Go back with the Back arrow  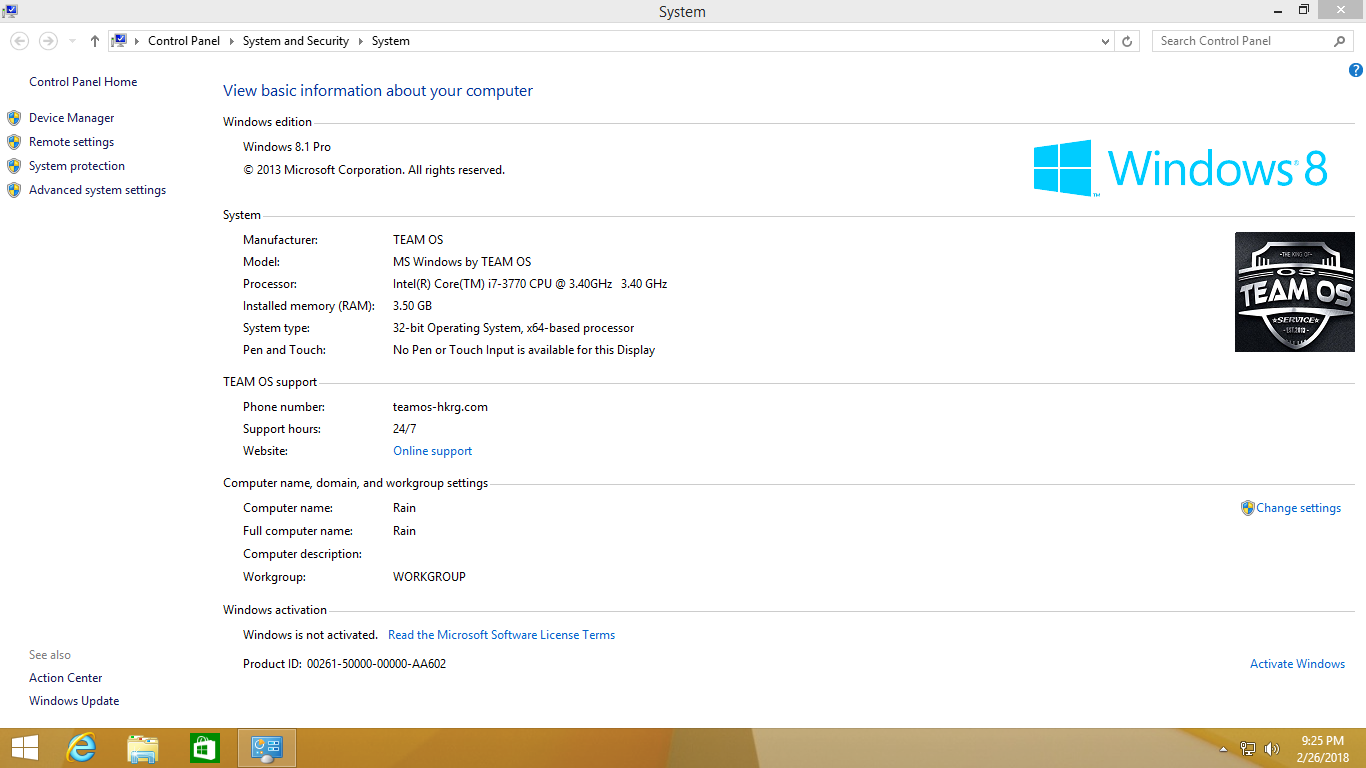tap(19, 41)
